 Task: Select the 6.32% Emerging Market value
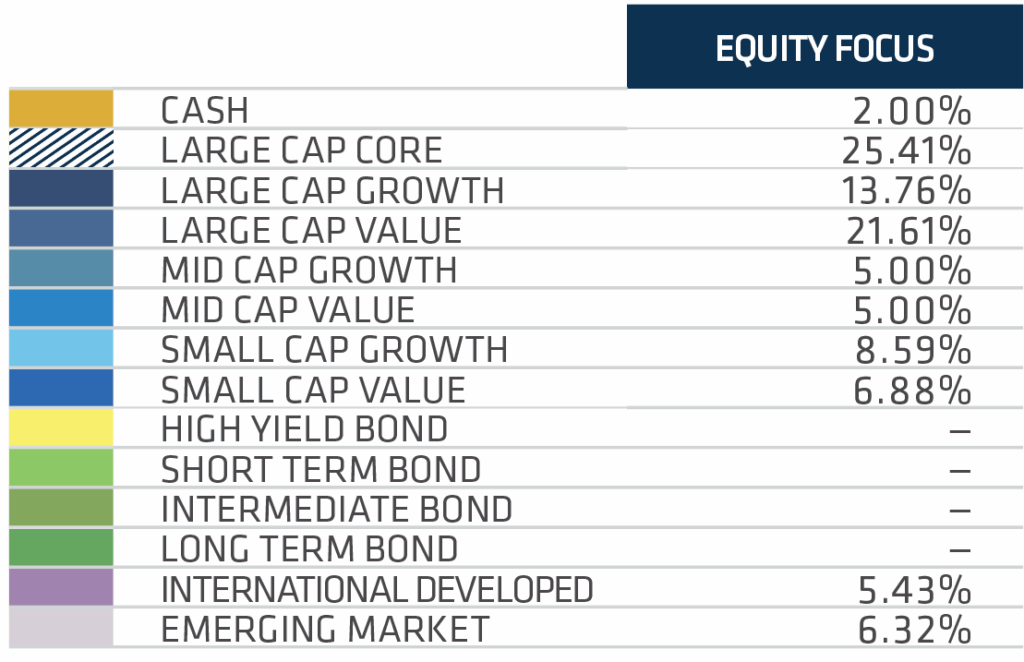coord(914,630)
